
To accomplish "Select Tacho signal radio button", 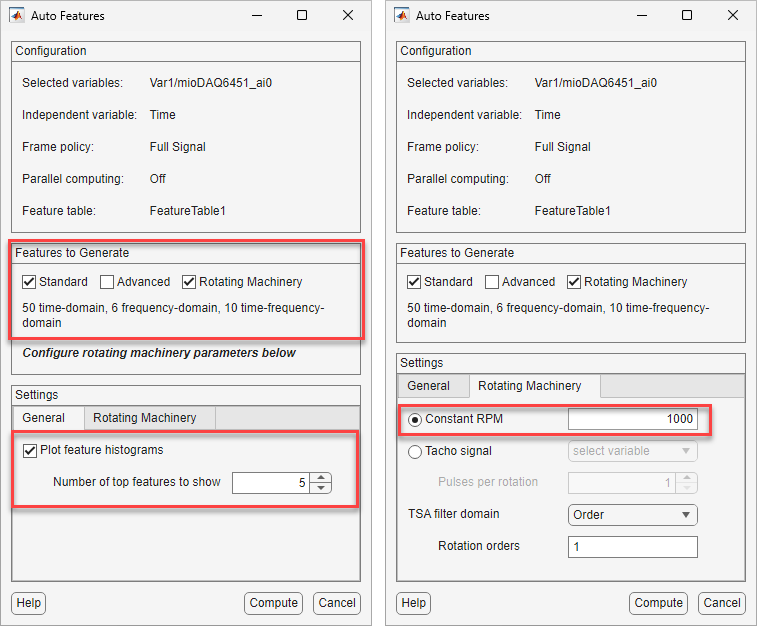I will (x=415, y=452).
